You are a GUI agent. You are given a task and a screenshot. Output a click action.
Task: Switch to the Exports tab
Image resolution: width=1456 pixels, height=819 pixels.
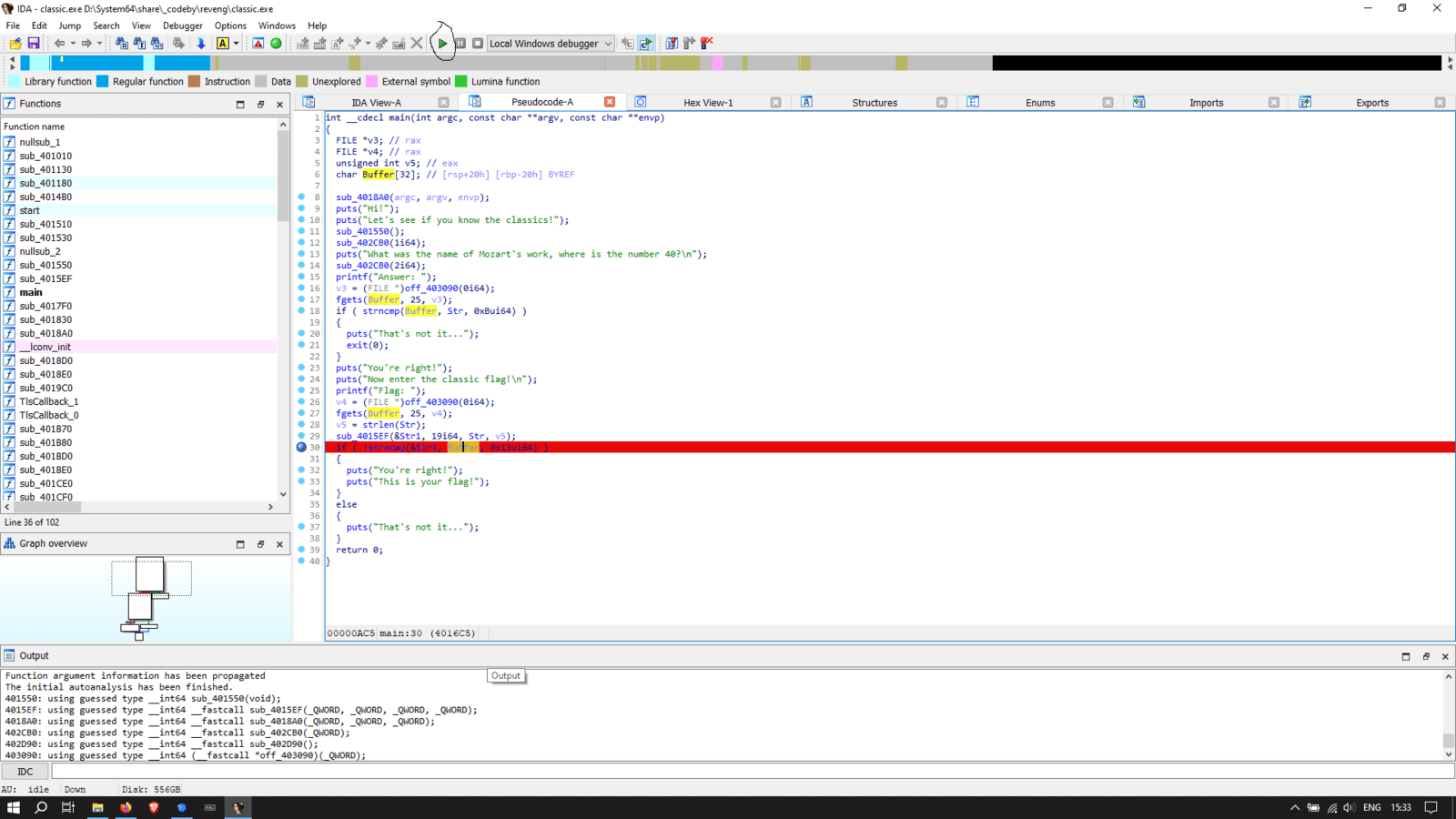coord(1372,103)
